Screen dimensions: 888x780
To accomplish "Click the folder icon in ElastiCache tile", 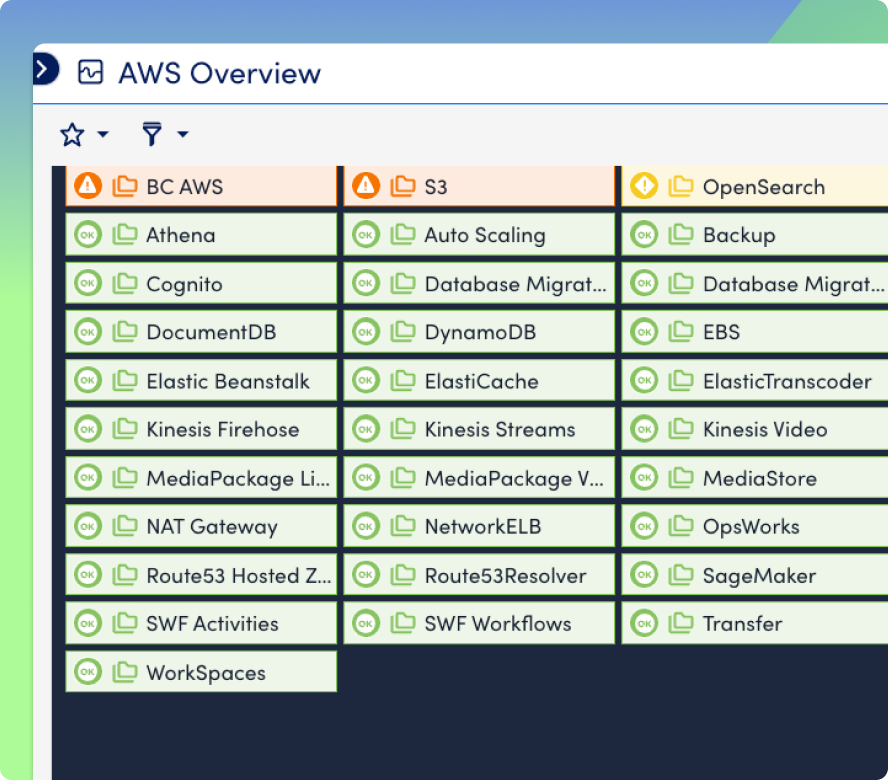I will [403, 381].
